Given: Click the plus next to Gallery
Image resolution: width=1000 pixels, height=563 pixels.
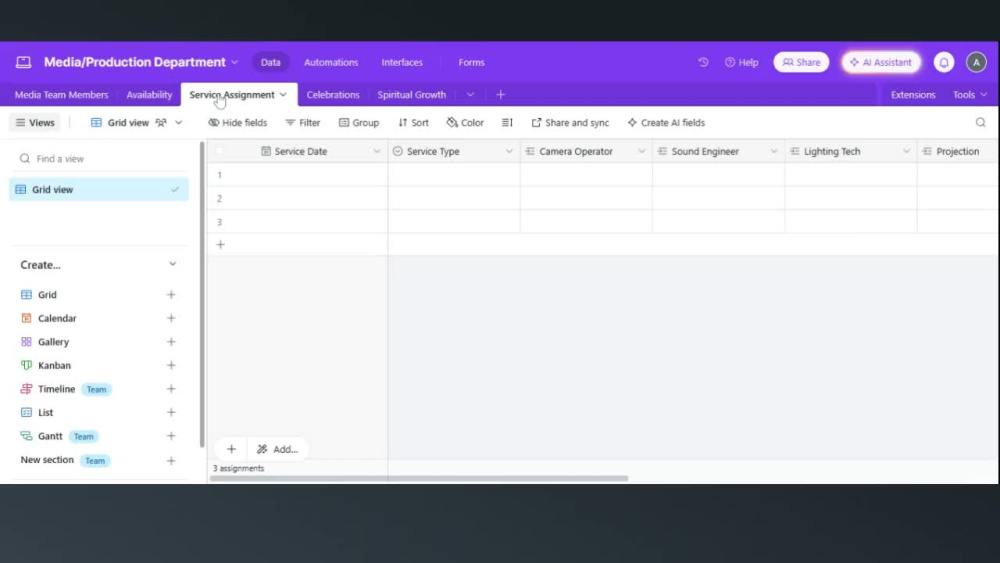Looking at the screenshot, I should coord(171,342).
